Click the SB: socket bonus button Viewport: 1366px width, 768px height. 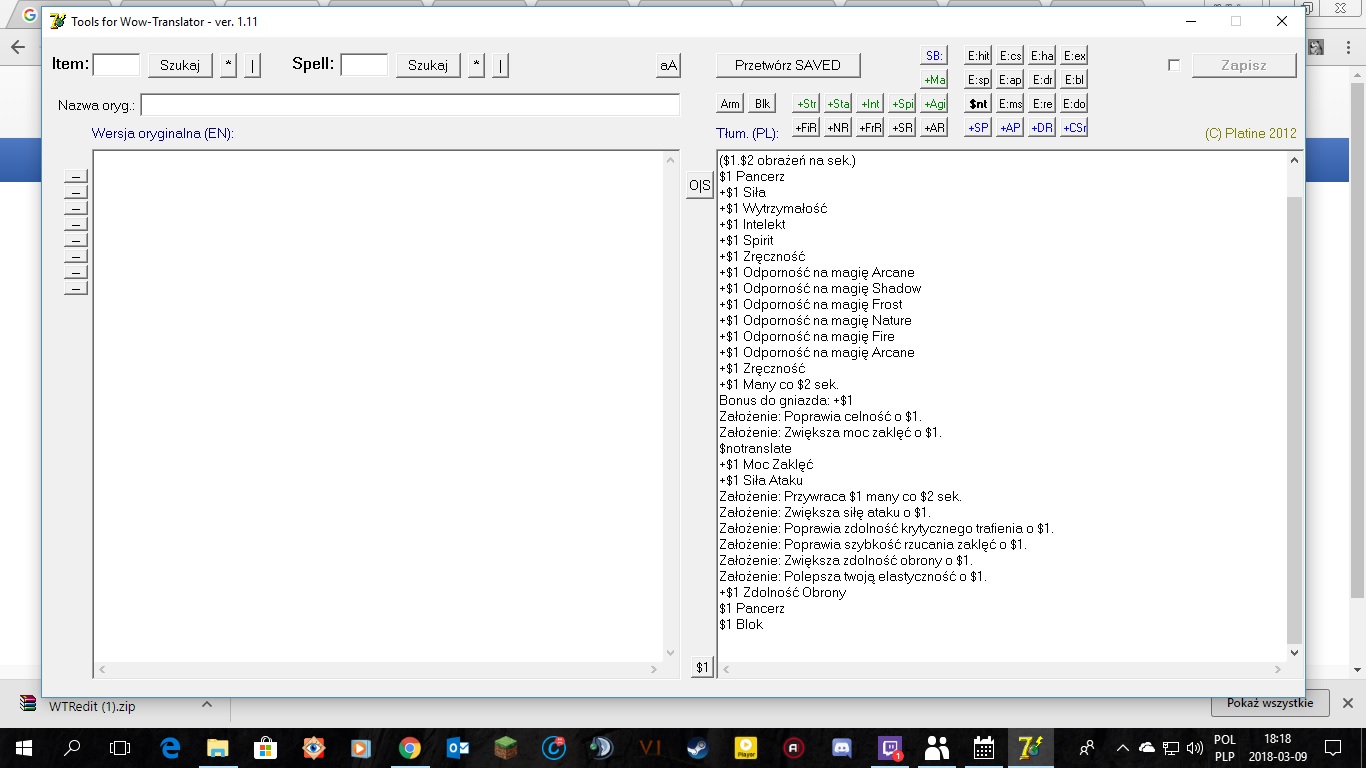tap(934, 56)
